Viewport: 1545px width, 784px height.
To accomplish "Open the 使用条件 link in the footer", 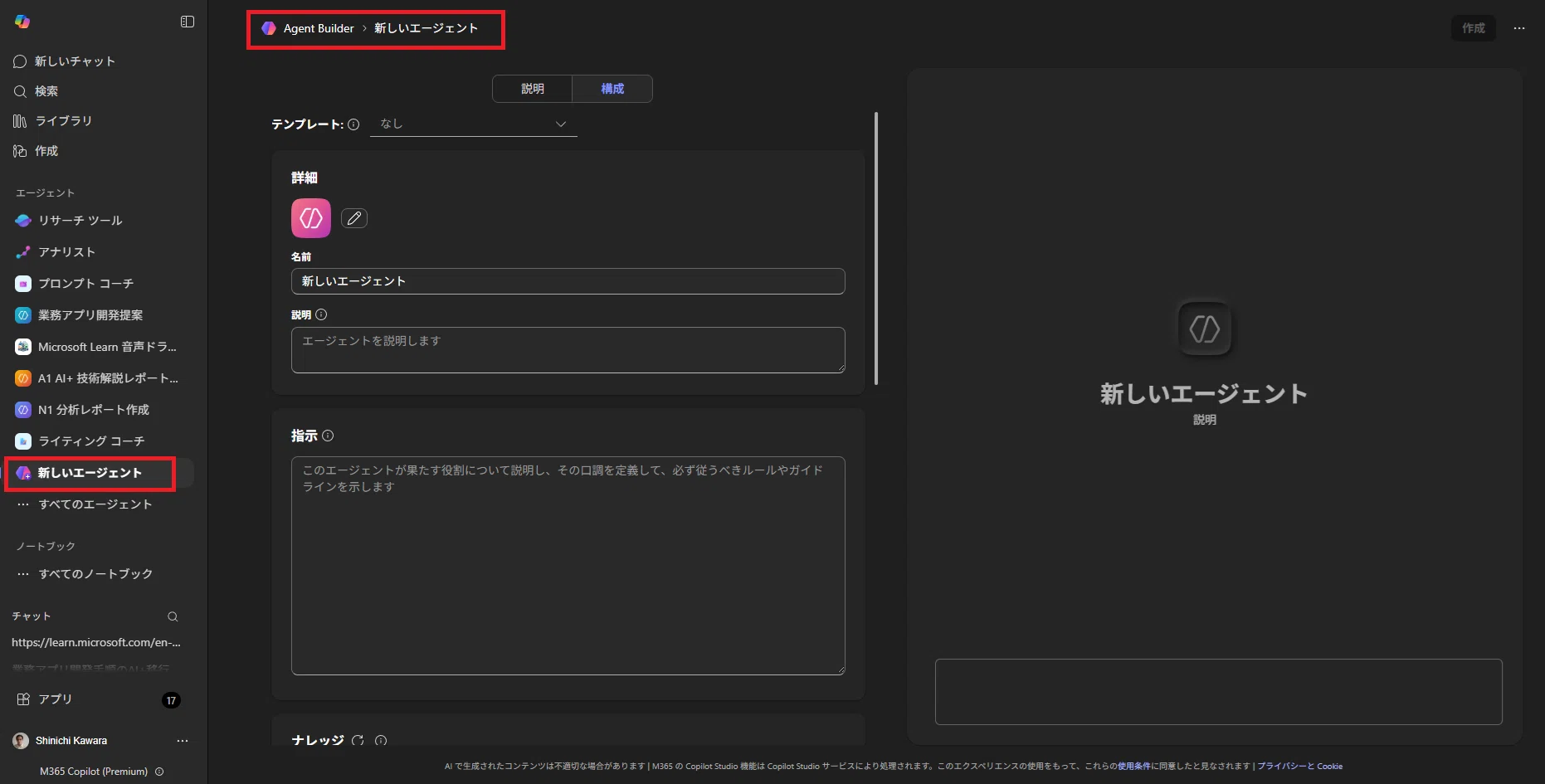I will pos(1134,767).
